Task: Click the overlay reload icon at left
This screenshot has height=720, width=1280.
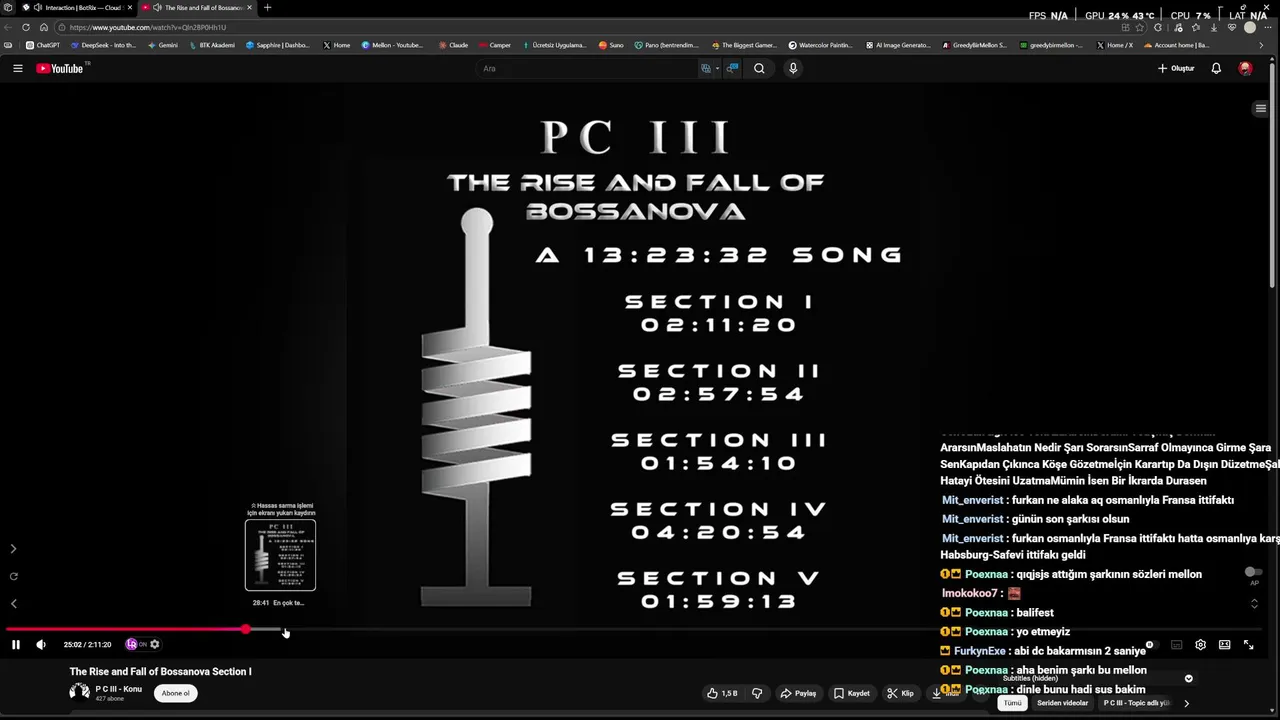Action: 13,576
